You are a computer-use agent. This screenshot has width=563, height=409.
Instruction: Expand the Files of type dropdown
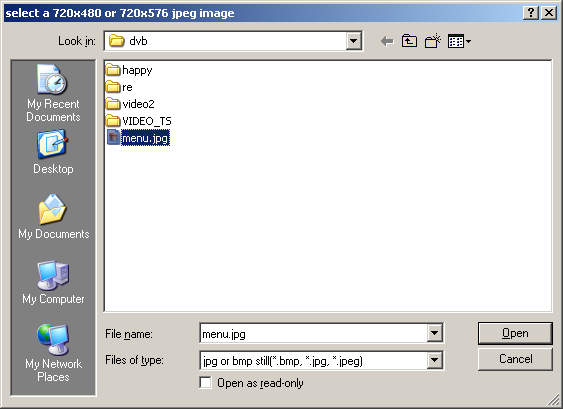(434, 360)
